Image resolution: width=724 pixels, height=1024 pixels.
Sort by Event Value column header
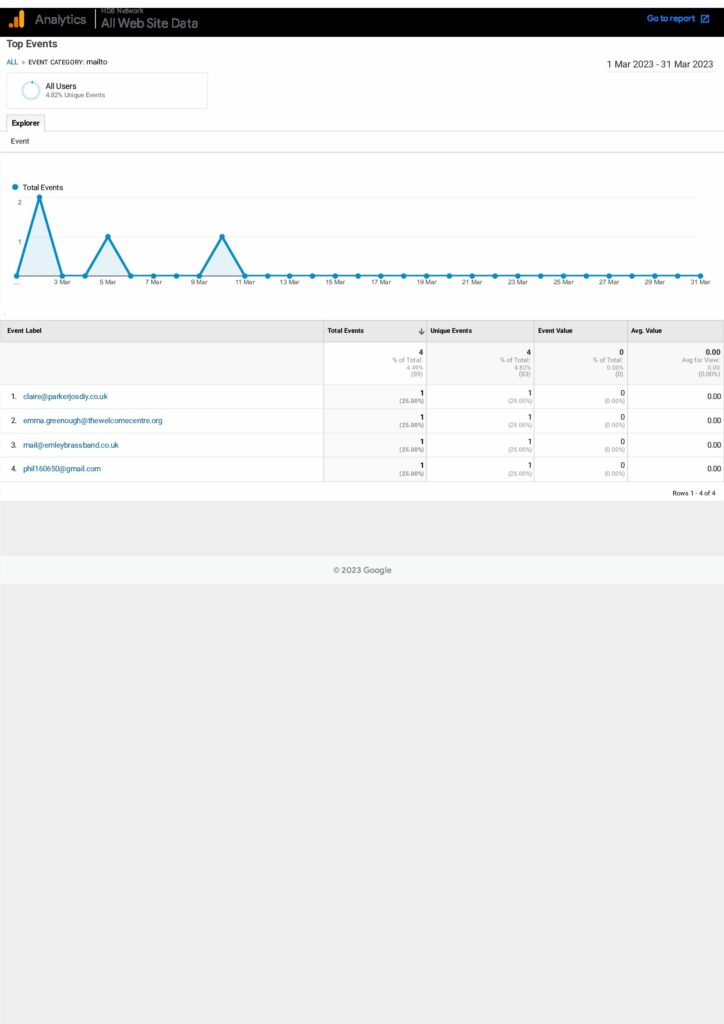(555, 331)
